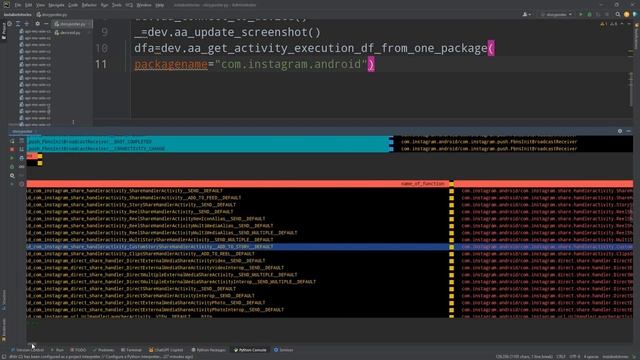Click the teal icon at toolbar's right end

coord(635,14)
